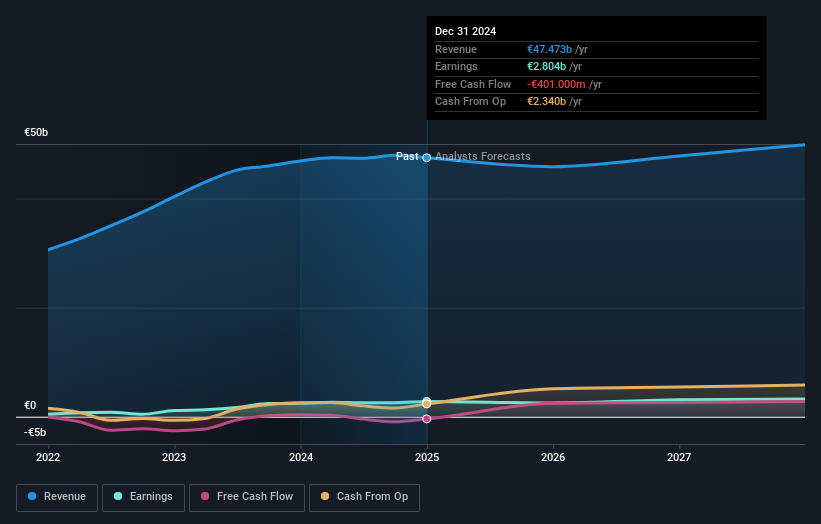The height and width of the screenshot is (524, 821).
Task: Toggle the Cash From Op legend
Action: (x=364, y=497)
